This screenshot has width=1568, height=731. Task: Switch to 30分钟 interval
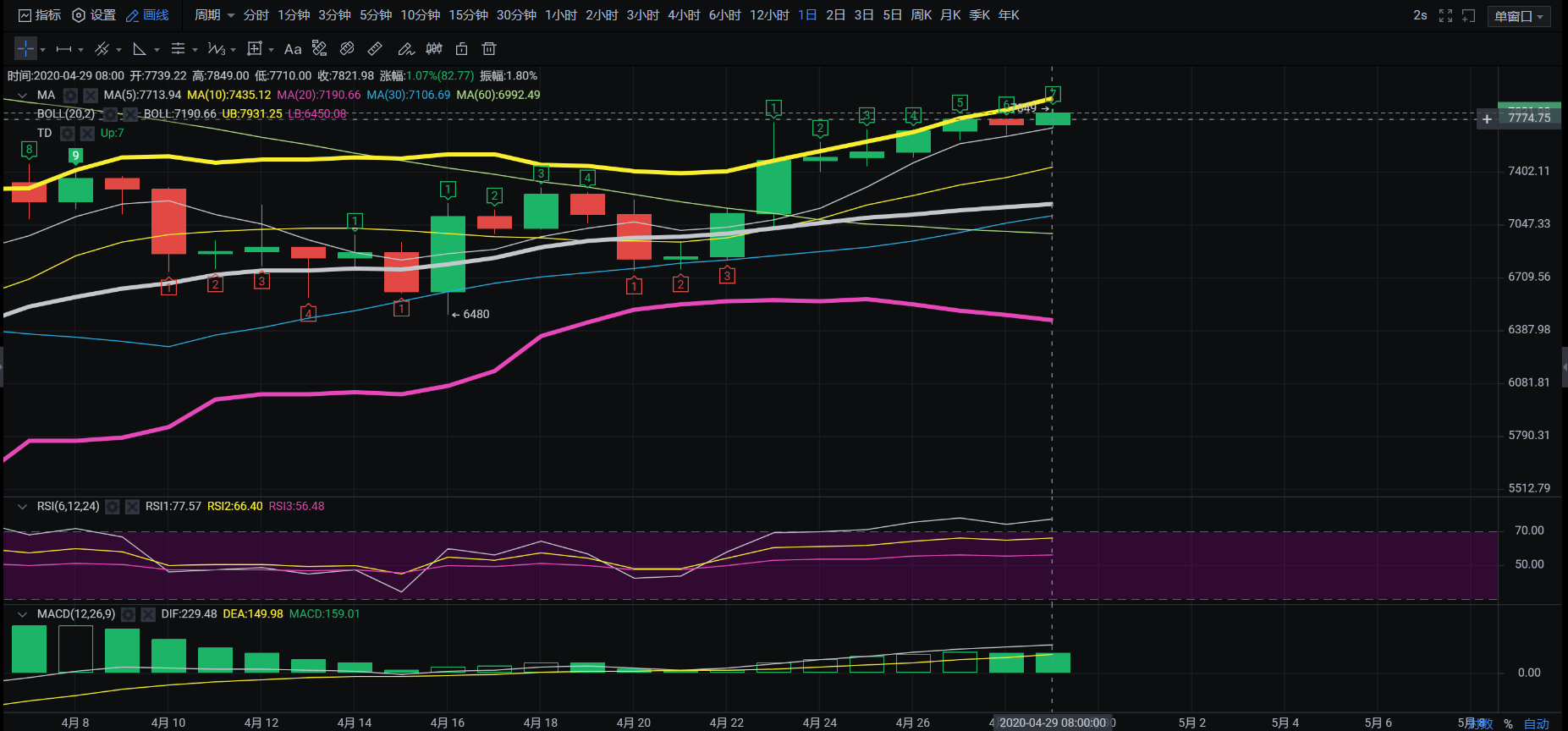[516, 15]
